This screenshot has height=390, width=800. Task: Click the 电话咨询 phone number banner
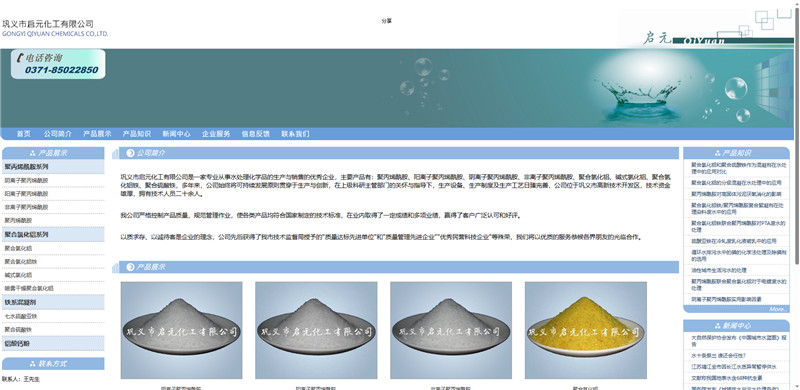click(x=58, y=64)
